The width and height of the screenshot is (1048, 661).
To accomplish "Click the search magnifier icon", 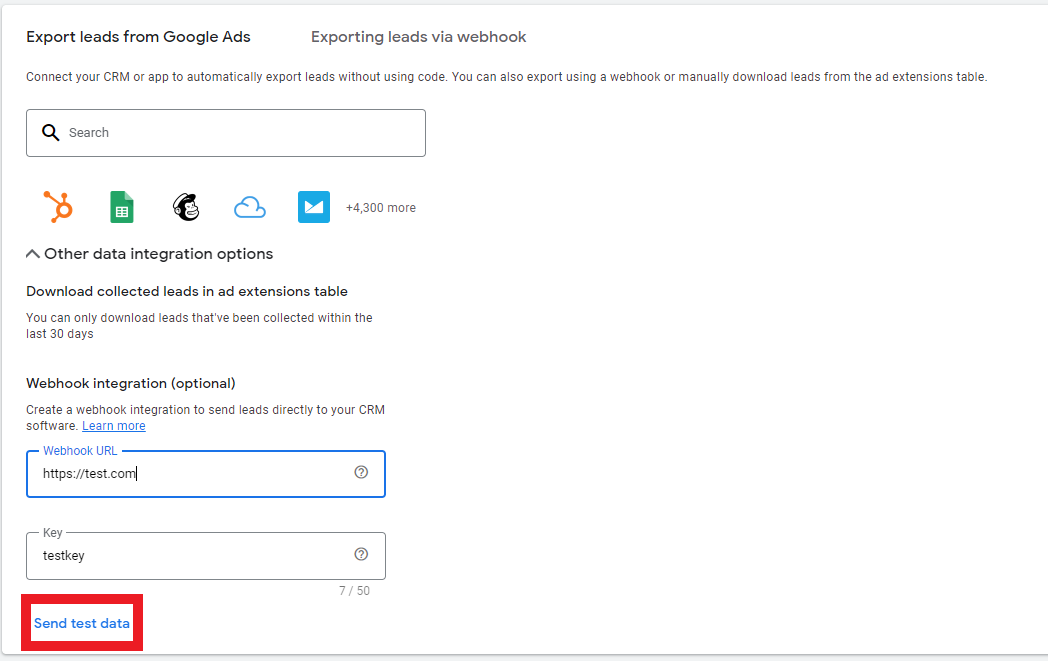I will (x=50, y=132).
